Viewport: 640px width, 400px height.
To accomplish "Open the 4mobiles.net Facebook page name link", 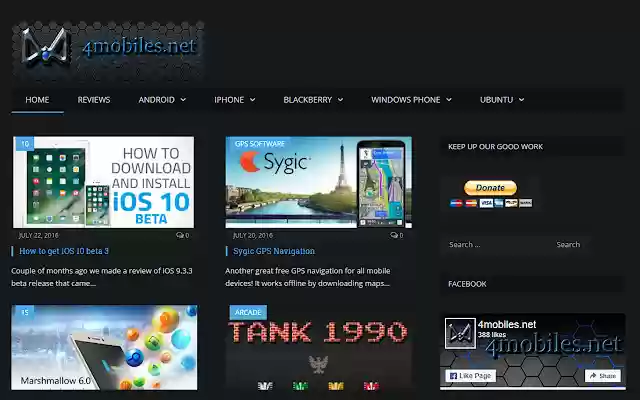I will [507, 324].
